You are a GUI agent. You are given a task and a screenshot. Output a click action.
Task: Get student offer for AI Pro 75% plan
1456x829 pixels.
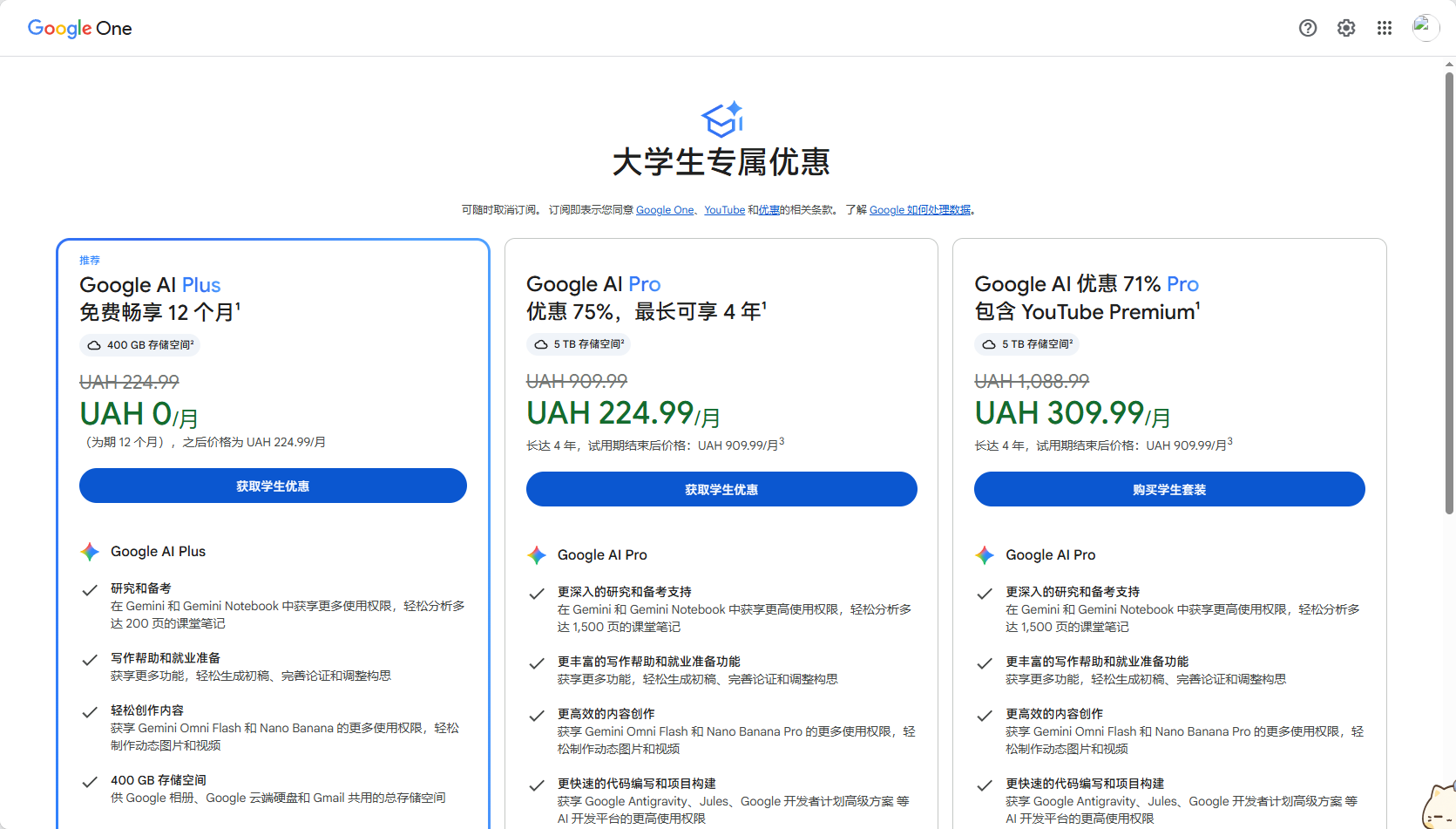pyautogui.click(x=721, y=489)
